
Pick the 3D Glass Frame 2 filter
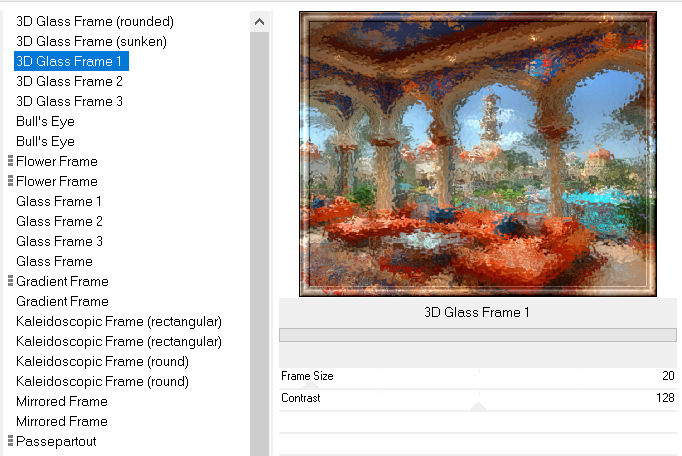70,81
